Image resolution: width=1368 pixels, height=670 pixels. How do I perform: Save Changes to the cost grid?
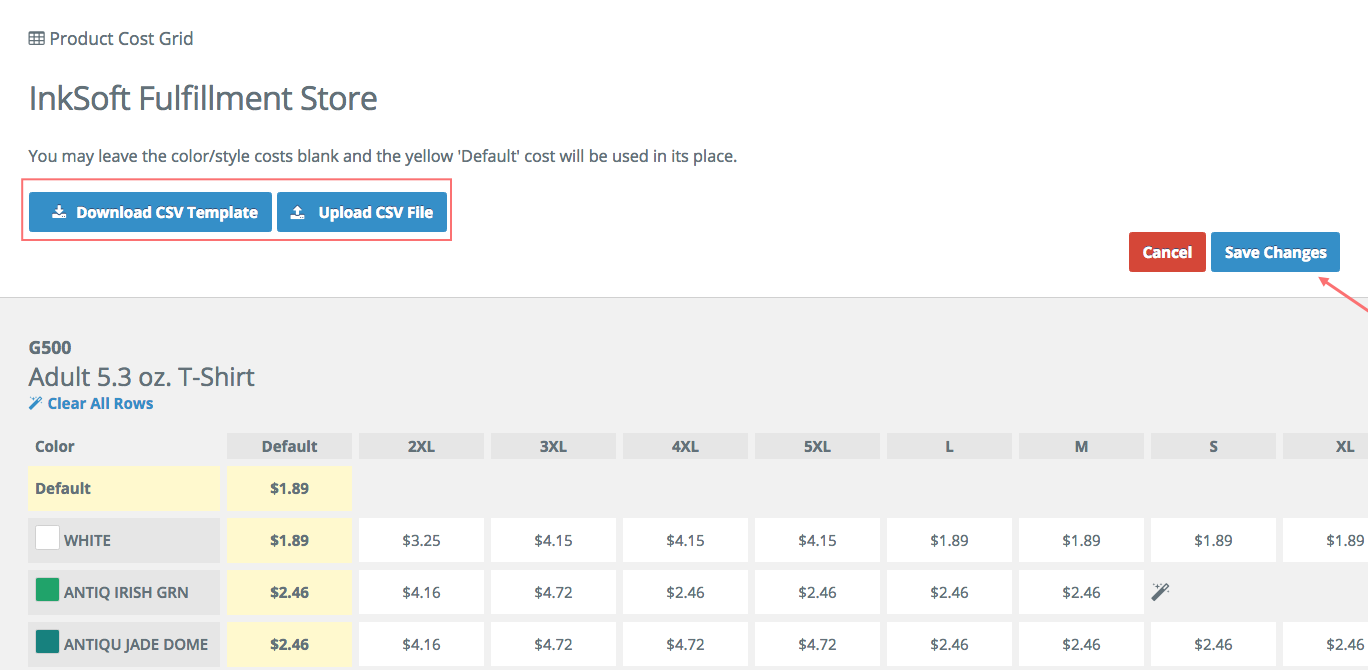[1275, 252]
